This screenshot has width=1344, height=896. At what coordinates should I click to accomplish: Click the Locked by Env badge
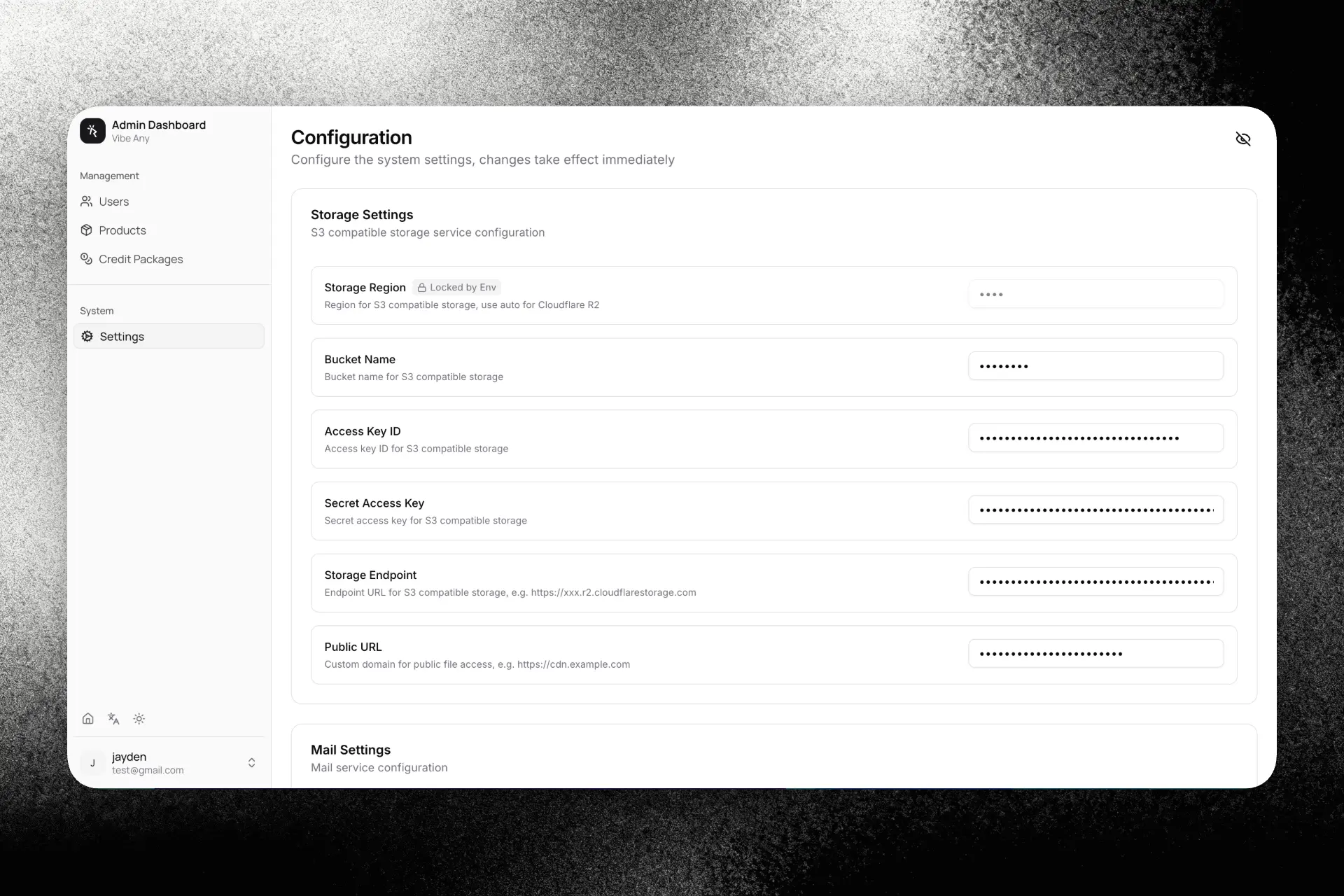pos(457,288)
